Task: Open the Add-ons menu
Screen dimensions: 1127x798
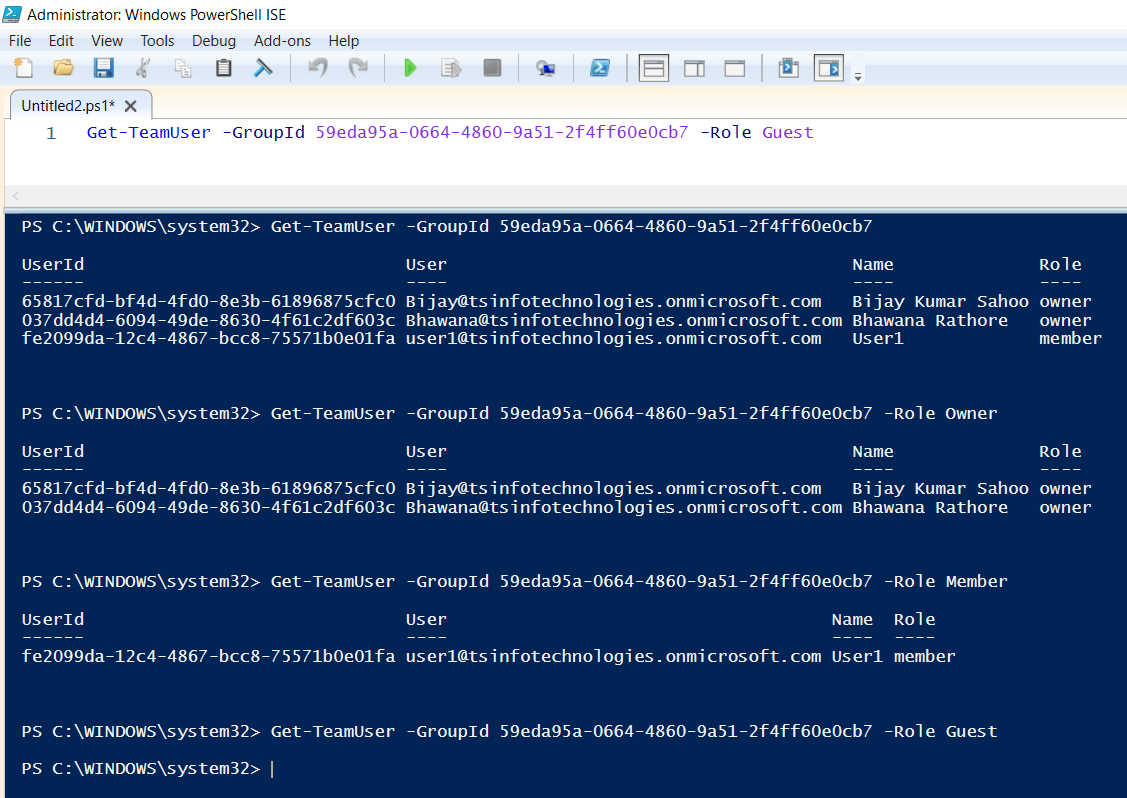Action: point(282,41)
